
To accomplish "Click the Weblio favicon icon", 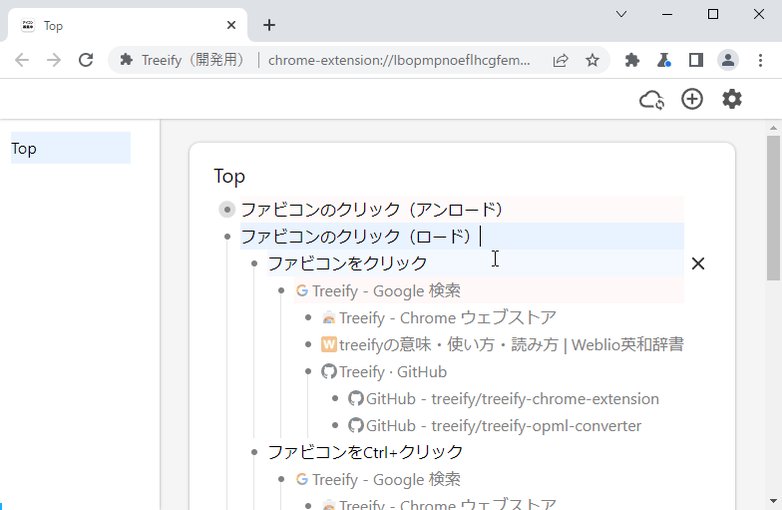I will (x=329, y=344).
